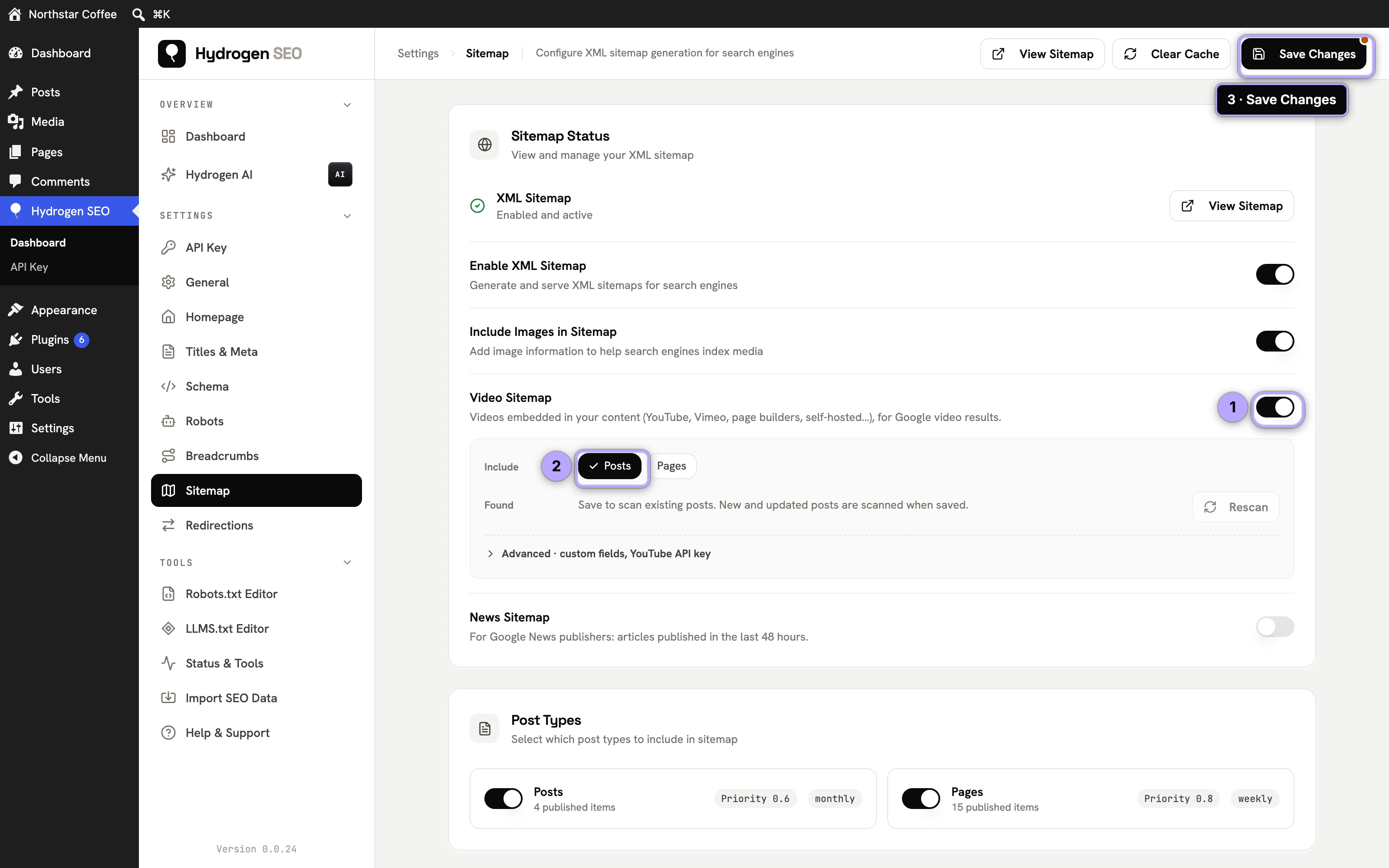The width and height of the screenshot is (1389, 868).
Task: Click the AI badge next to Hydrogen AI
Action: 340,174
